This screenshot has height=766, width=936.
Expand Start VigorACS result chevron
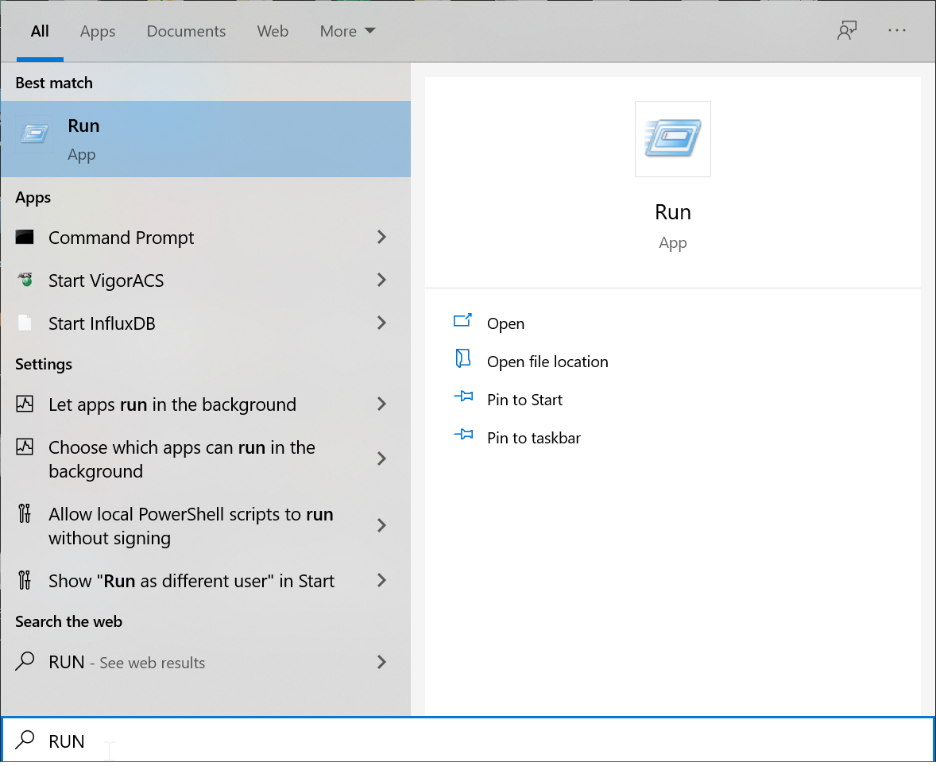pyautogui.click(x=381, y=280)
